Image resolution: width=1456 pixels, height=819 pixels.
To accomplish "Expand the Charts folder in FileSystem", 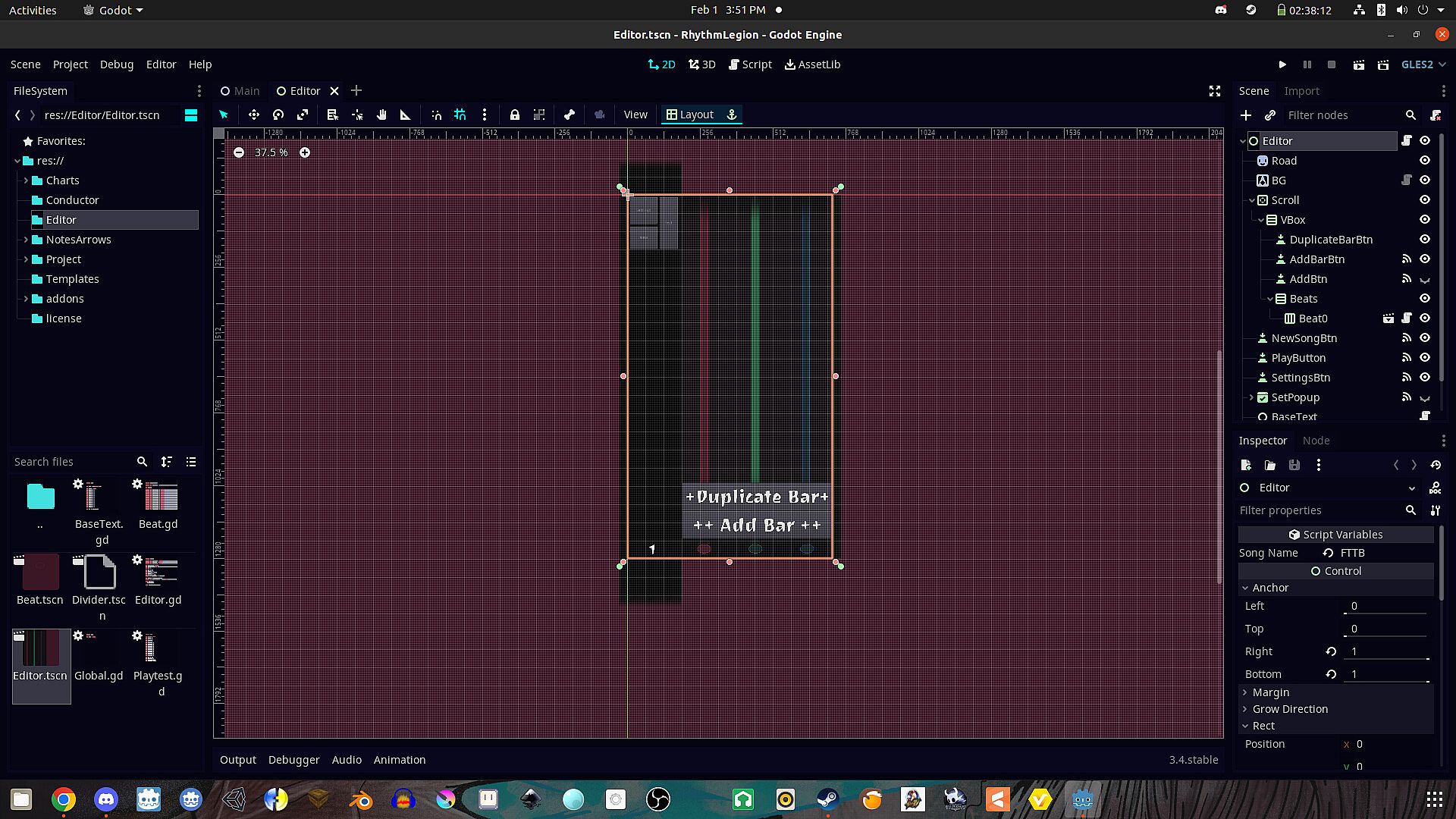I will pos(26,180).
